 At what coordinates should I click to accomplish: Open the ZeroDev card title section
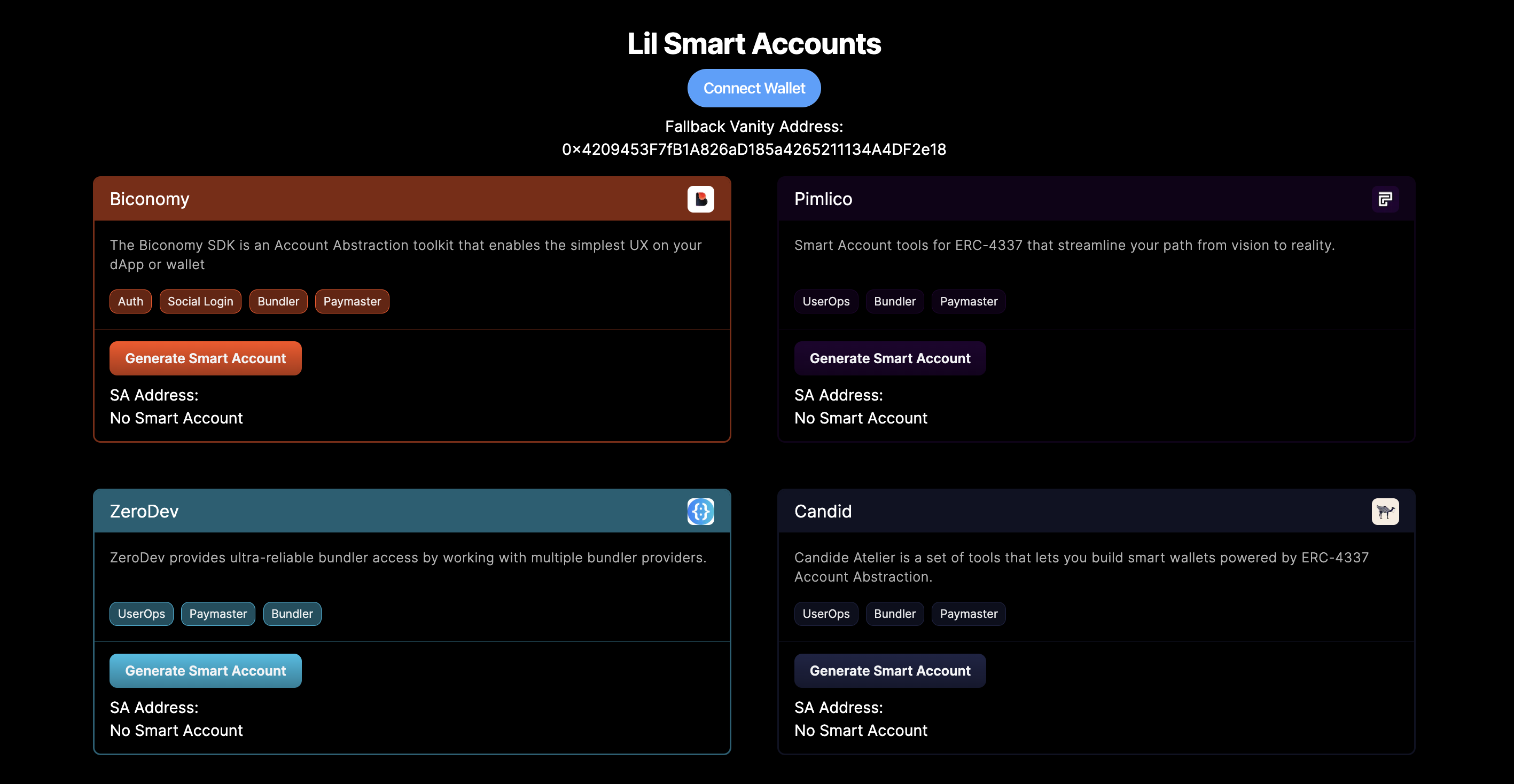point(144,511)
